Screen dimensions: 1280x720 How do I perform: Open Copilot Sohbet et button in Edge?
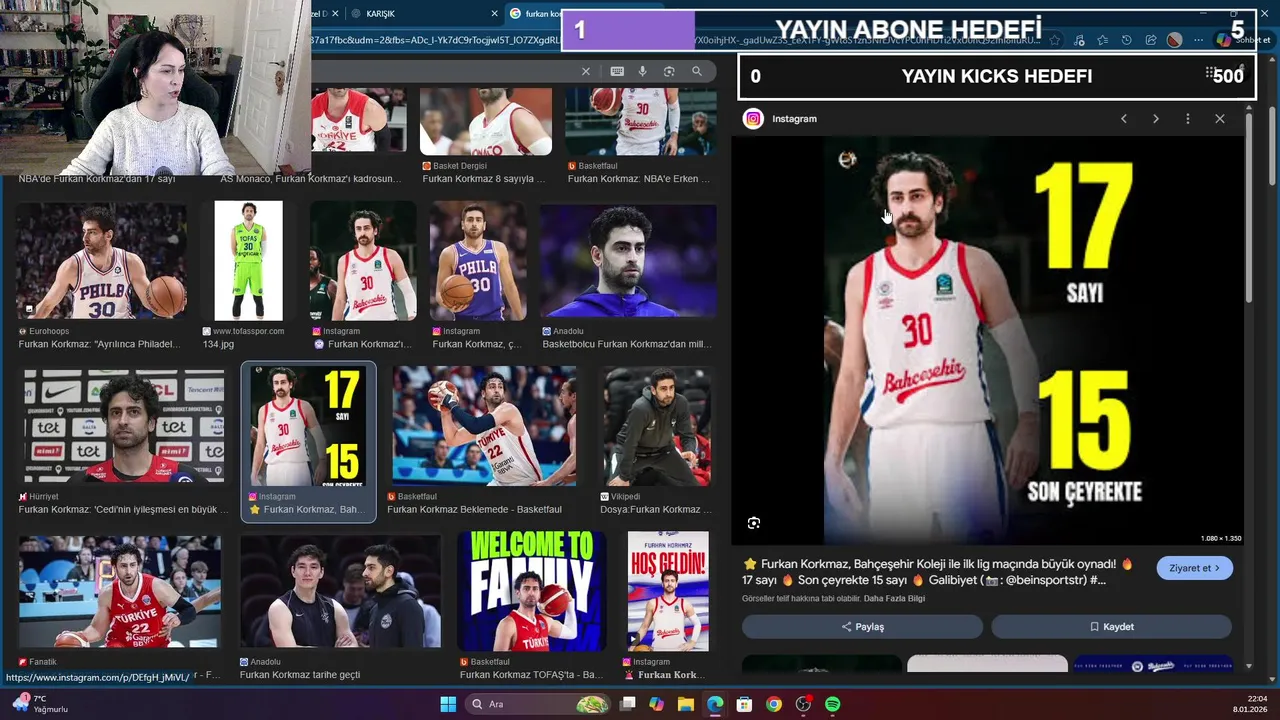tap(1242, 40)
